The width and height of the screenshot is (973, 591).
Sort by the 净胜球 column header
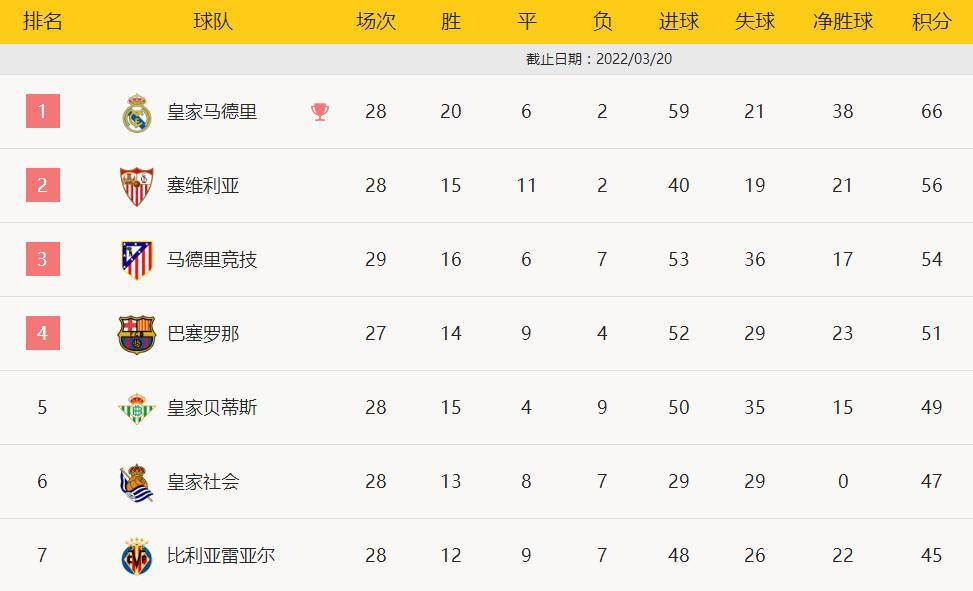(842, 21)
